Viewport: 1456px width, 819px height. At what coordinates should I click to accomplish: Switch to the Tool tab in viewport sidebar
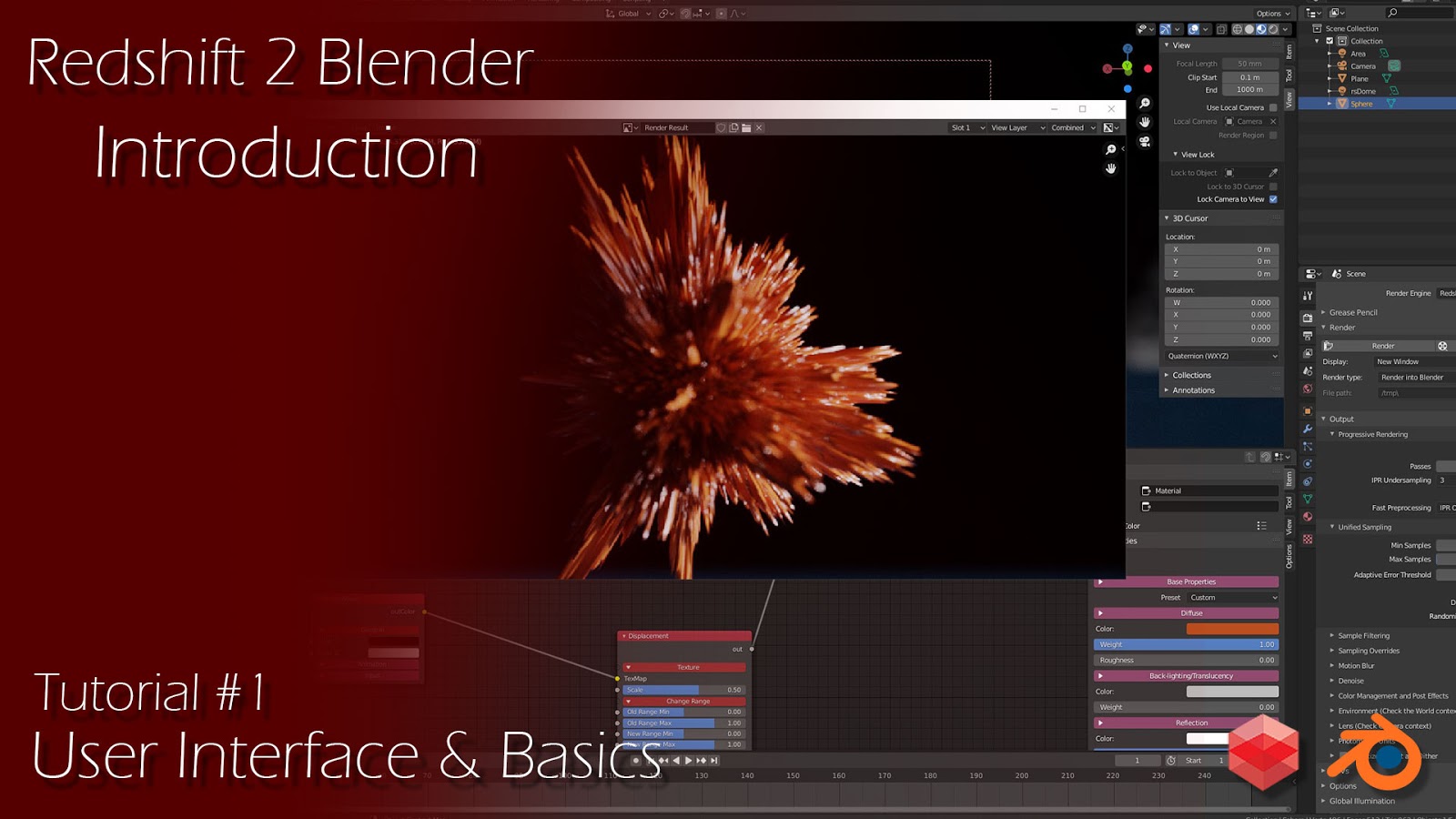[x=1289, y=76]
